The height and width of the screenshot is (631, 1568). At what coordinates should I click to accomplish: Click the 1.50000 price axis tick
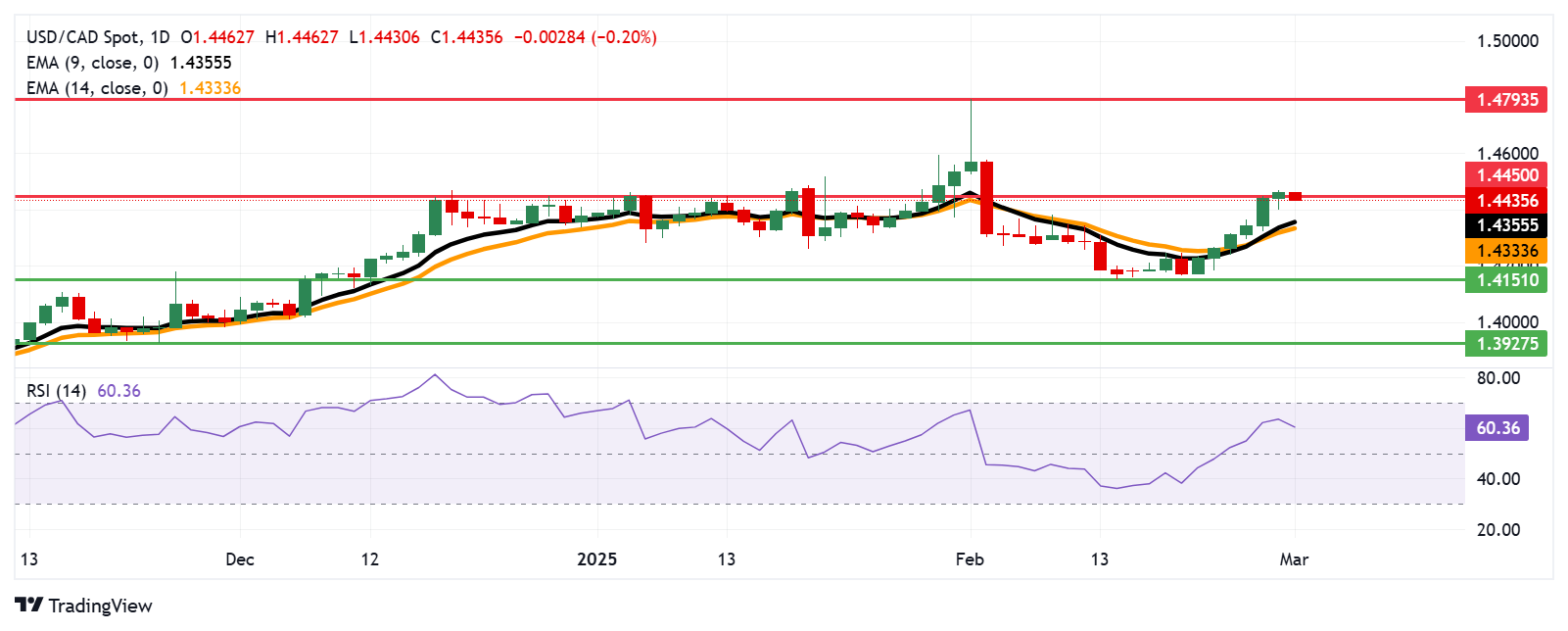(1506, 41)
